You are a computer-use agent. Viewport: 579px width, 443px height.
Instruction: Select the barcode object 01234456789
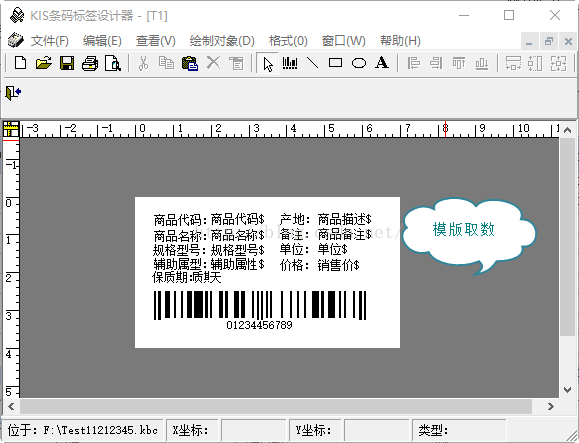[260, 310]
